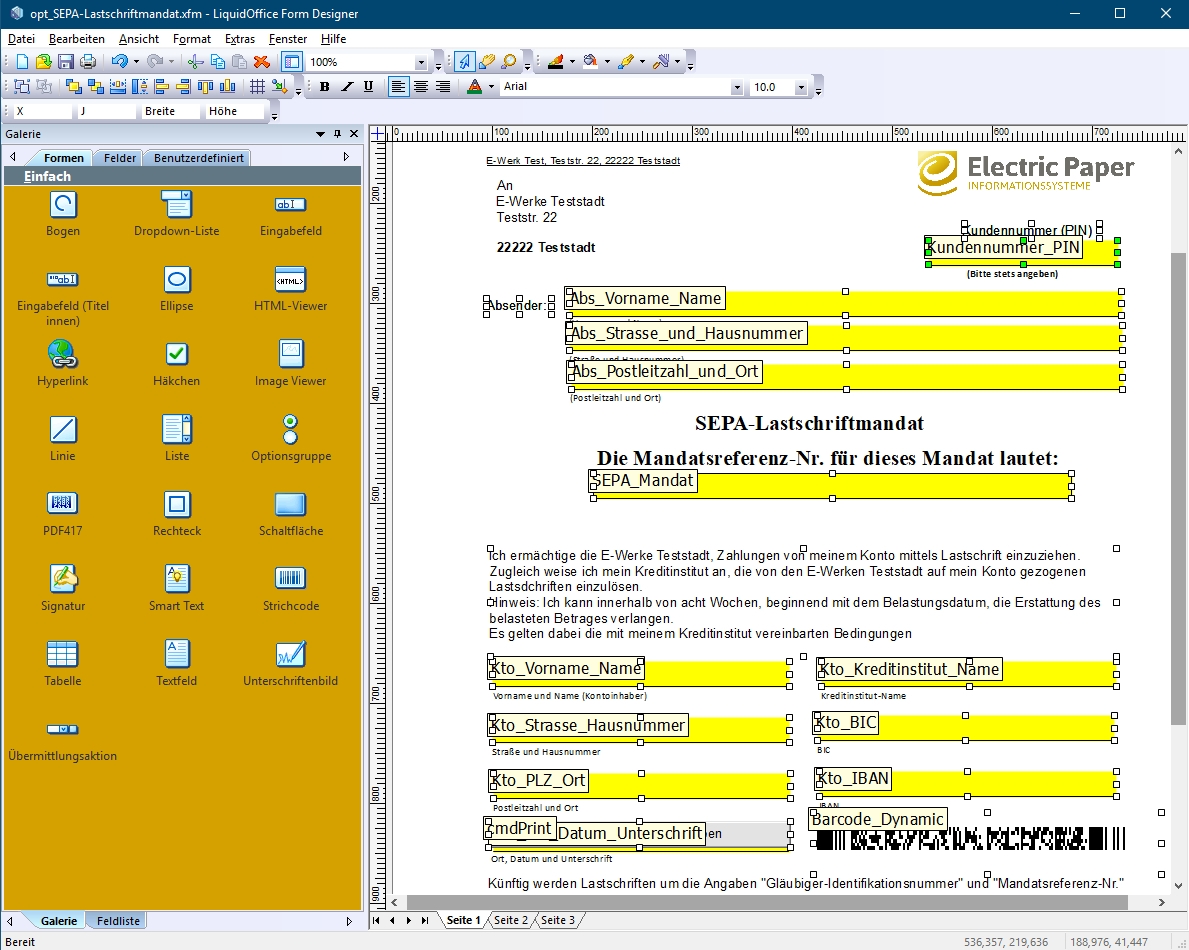Open the 10.0 font size dropdown
1189x950 pixels.
[801, 87]
